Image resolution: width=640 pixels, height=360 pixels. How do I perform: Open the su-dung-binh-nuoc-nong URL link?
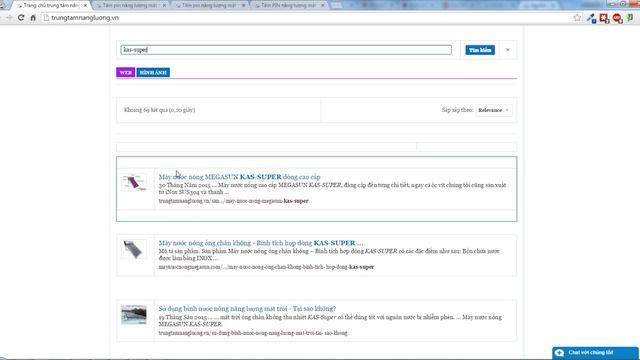pyautogui.click(x=253, y=333)
